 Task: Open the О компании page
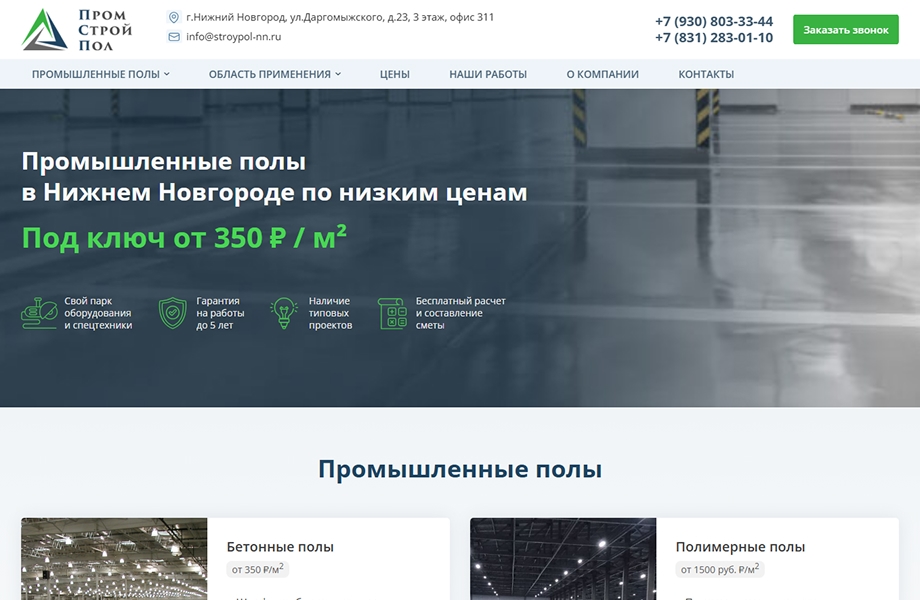603,74
